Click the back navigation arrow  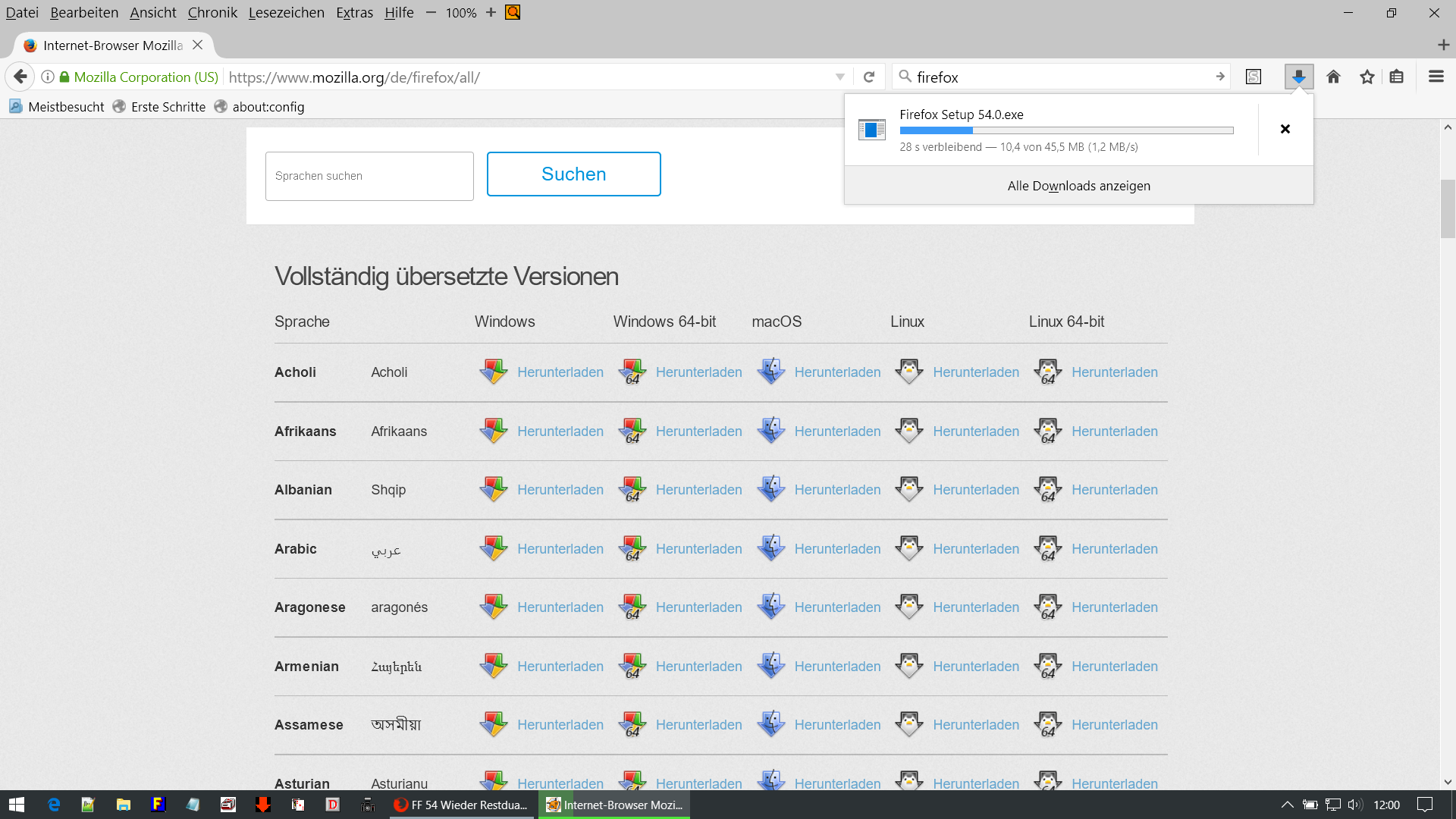tap(20, 77)
